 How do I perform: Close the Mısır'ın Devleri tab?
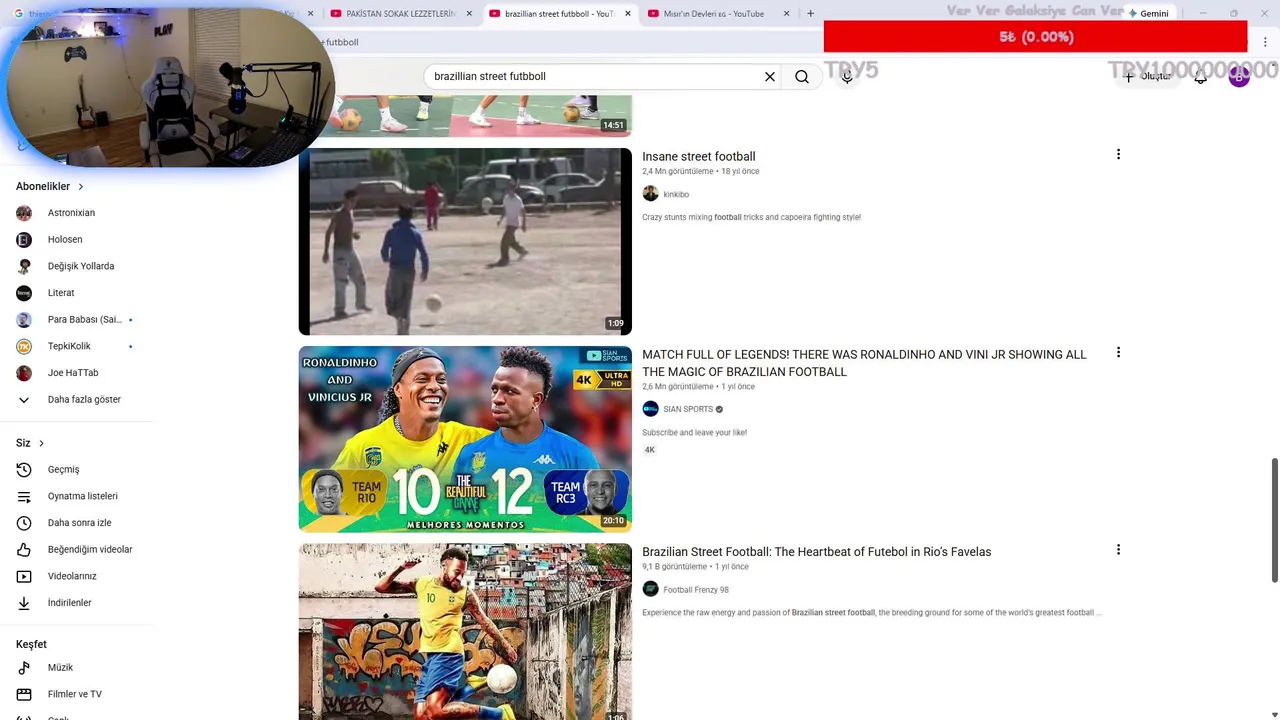786,14
